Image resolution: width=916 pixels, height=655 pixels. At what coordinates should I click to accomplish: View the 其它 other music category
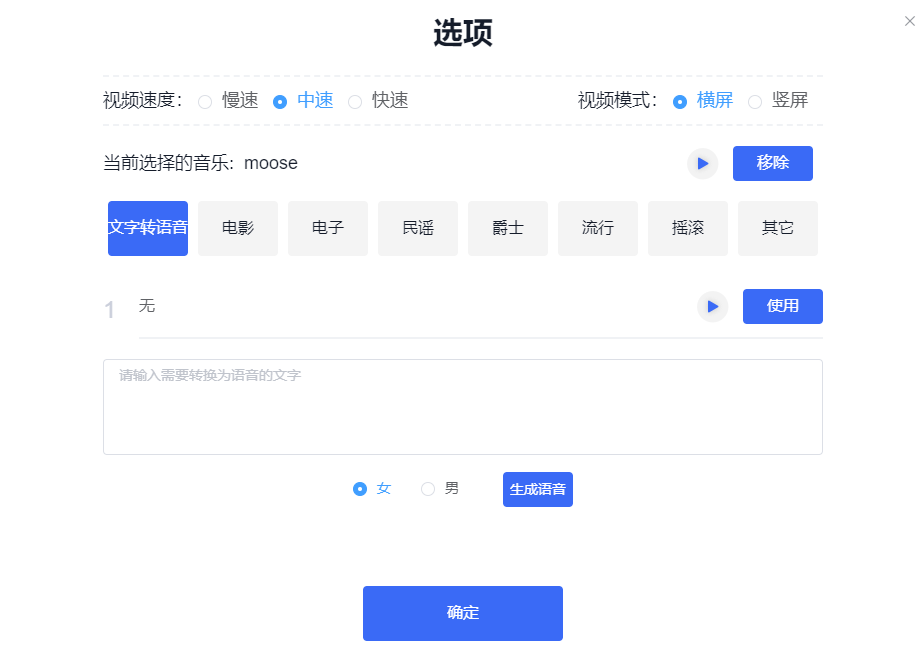pos(777,228)
